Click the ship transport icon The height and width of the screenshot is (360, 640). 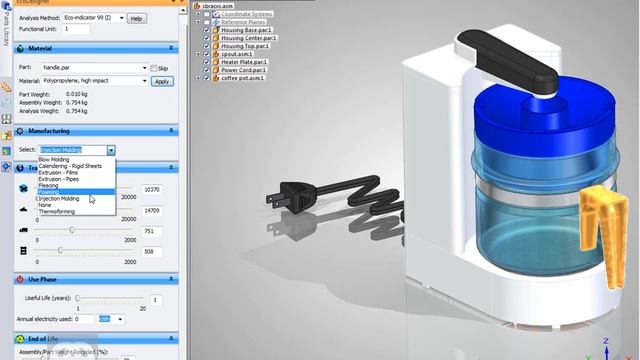click(24, 209)
